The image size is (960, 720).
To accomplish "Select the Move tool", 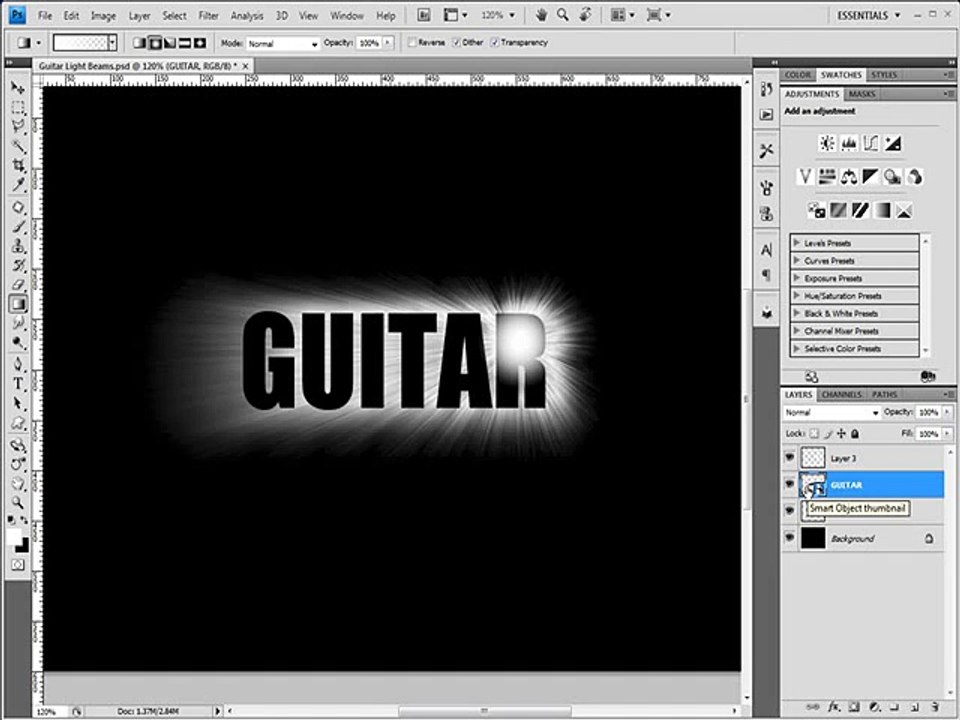I will pyautogui.click(x=18, y=88).
